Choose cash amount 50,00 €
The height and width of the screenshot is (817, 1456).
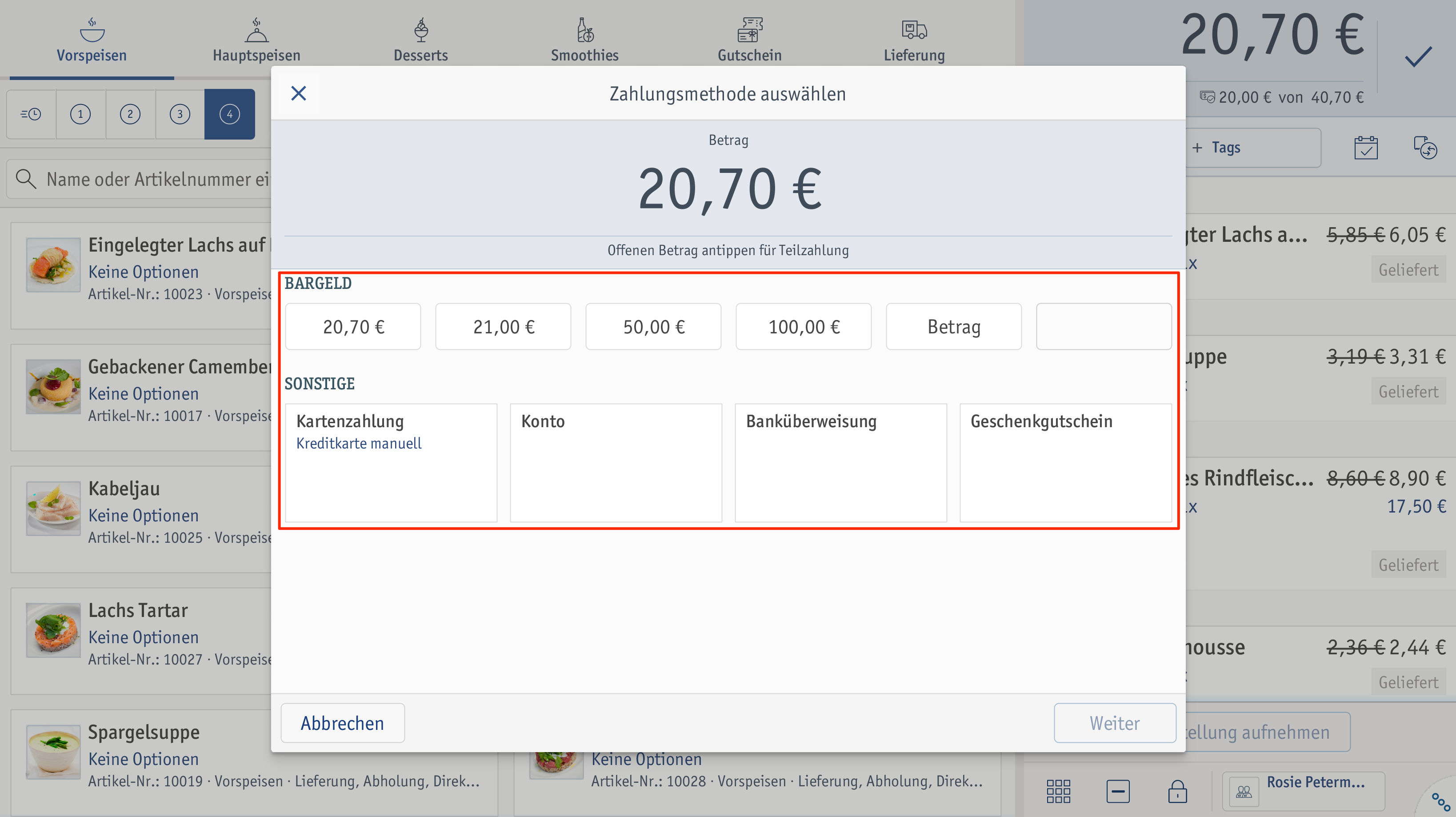click(x=653, y=327)
